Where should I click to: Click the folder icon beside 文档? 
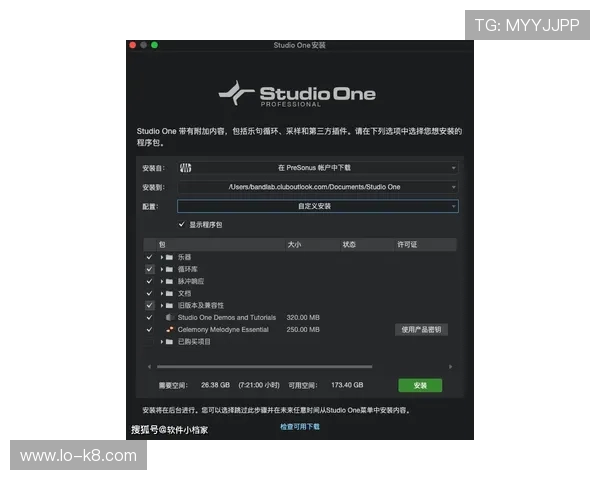pyautogui.click(x=169, y=294)
